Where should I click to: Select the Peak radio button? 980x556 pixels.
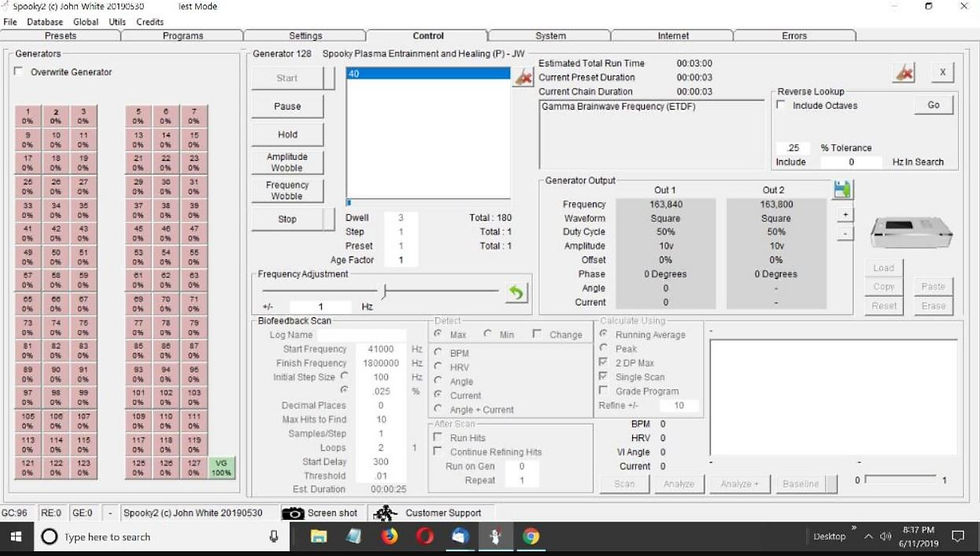point(603,348)
